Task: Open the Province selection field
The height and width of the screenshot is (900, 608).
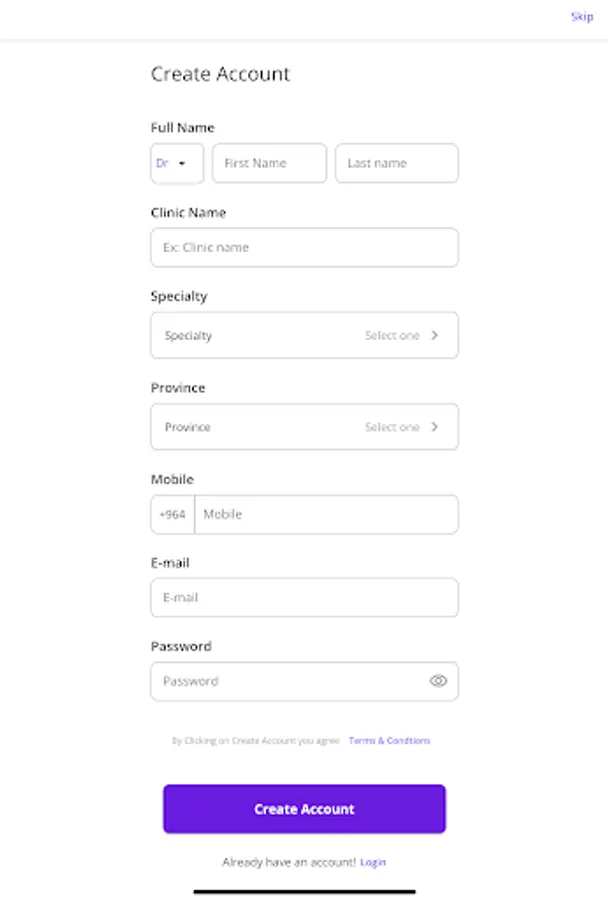Action: (x=304, y=427)
